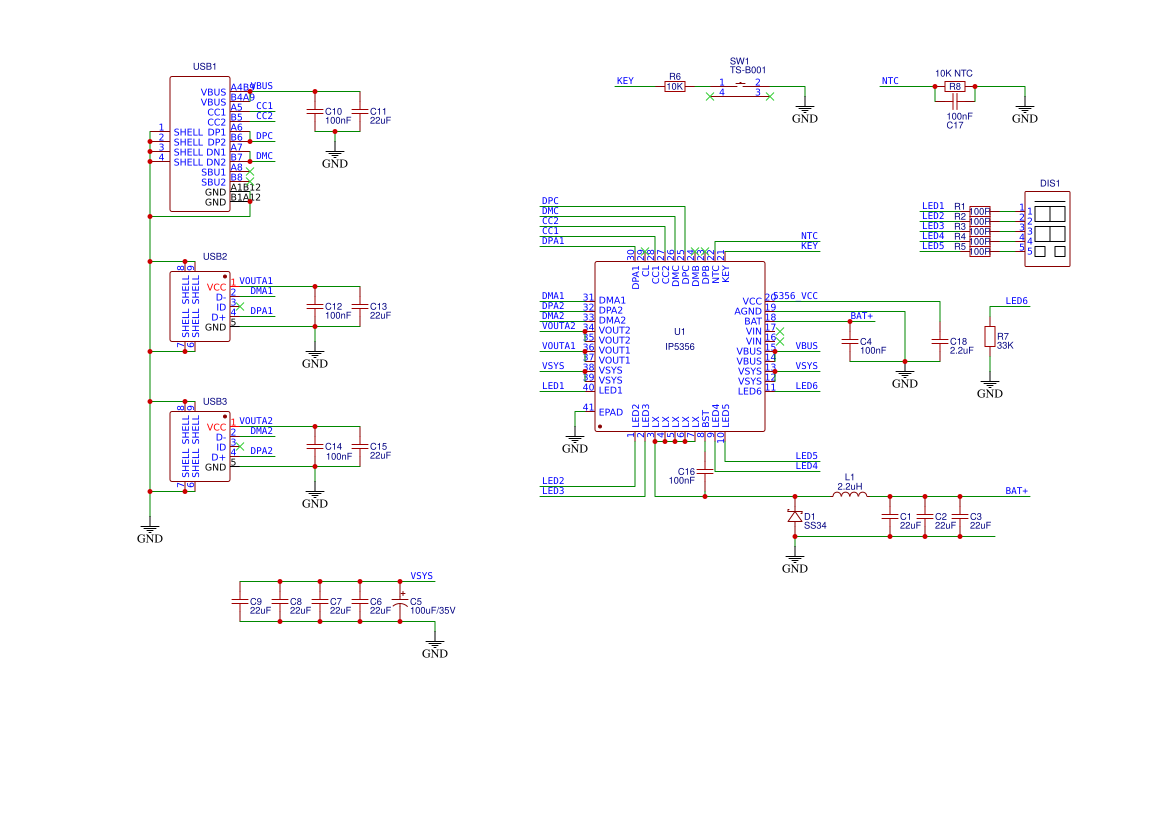
Task: Select the VOUTA1 label on USB2 pin 1
Action: click(256, 281)
